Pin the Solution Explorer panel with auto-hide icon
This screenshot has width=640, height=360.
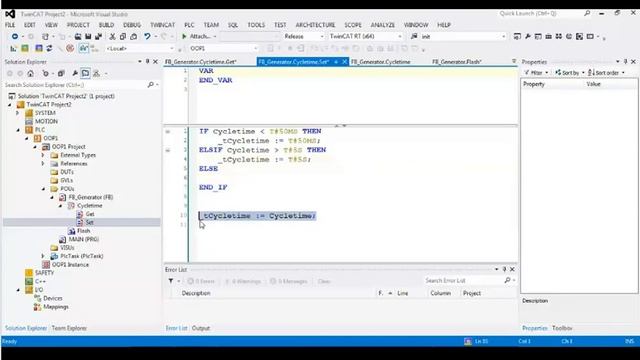pyautogui.click(x=147, y=62)
